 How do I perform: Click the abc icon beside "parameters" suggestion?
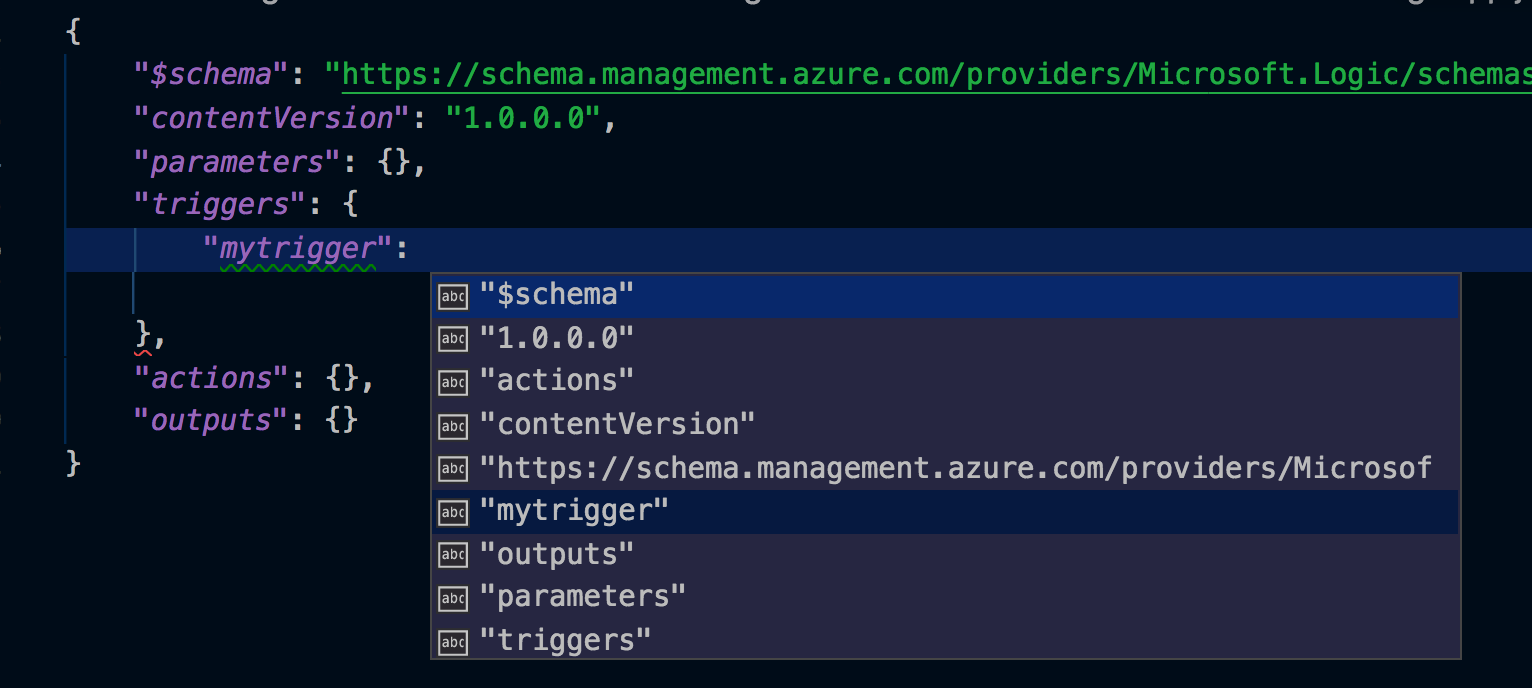[452, 597]
